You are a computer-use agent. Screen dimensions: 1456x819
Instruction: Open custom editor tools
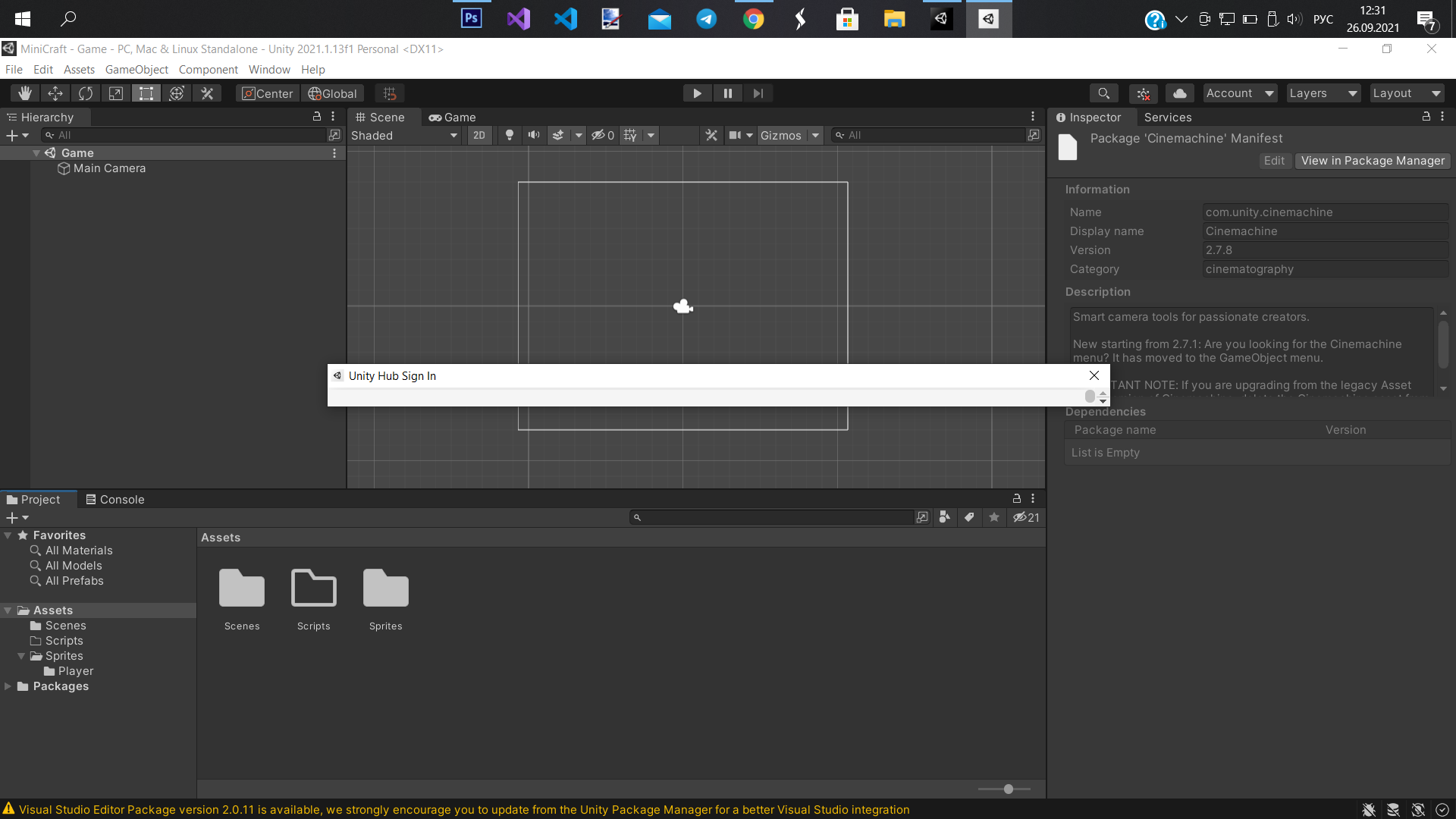click(x=207, y=93)
